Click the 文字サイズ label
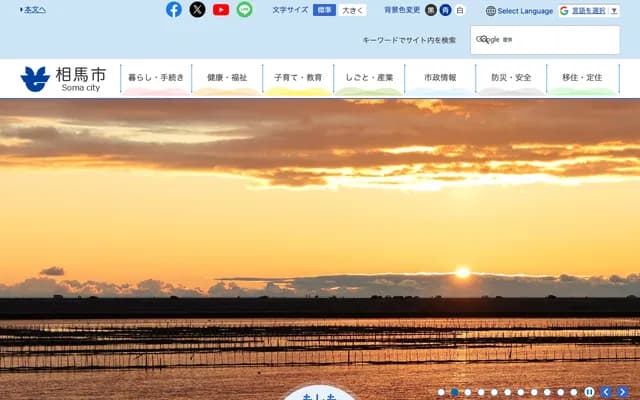This screenshot has width=640, height=400. coord(290,10)
